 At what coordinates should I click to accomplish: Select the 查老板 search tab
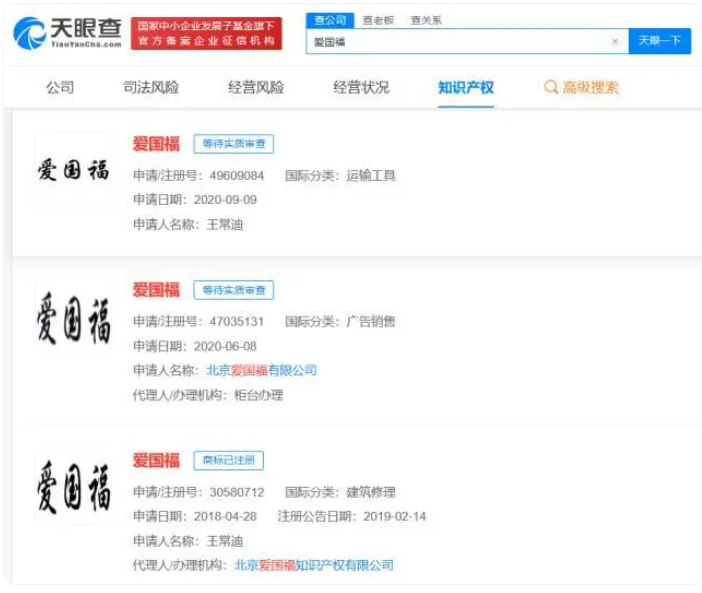(x=378, y=20)
